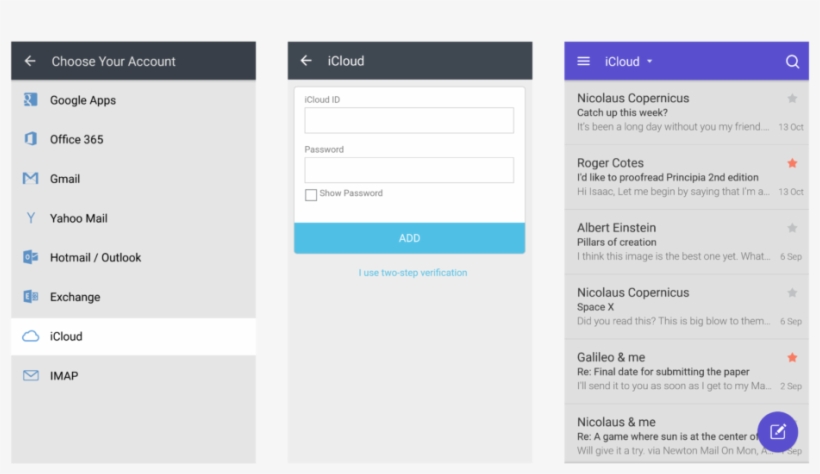
Task: Open Pillars of creation email
Action: coord(686,242)
